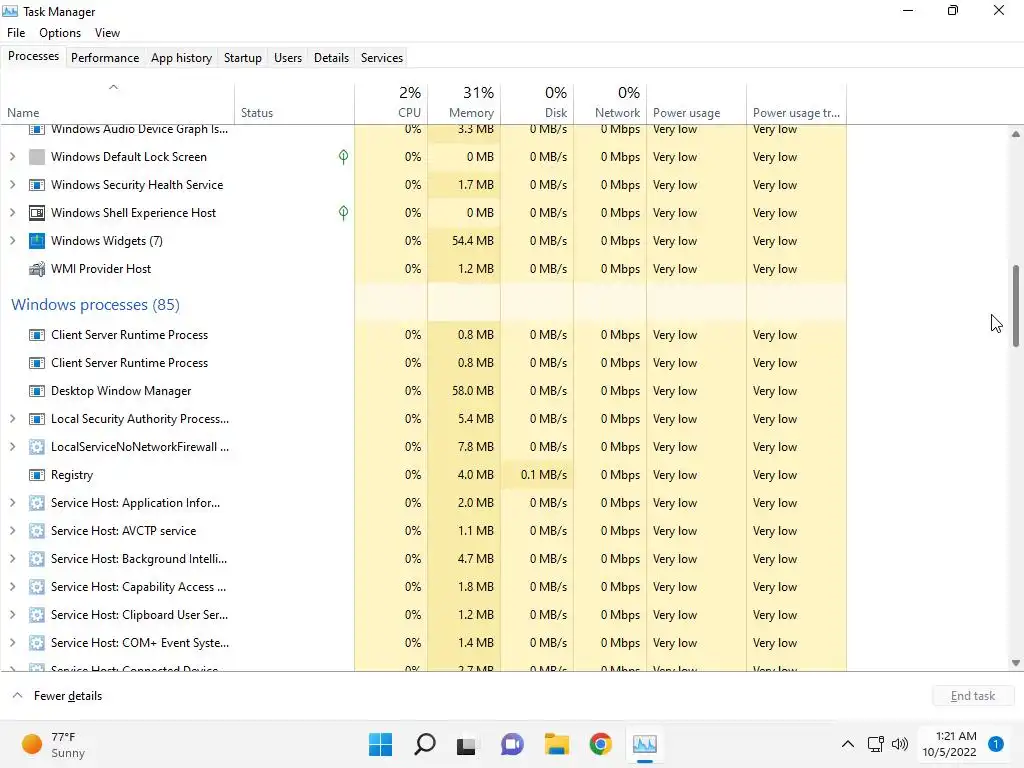Select the first Client Server Runtime Process row
The width and height of the screenshot is (1024, 768).
pyautogui.click(x=423, y=335)
